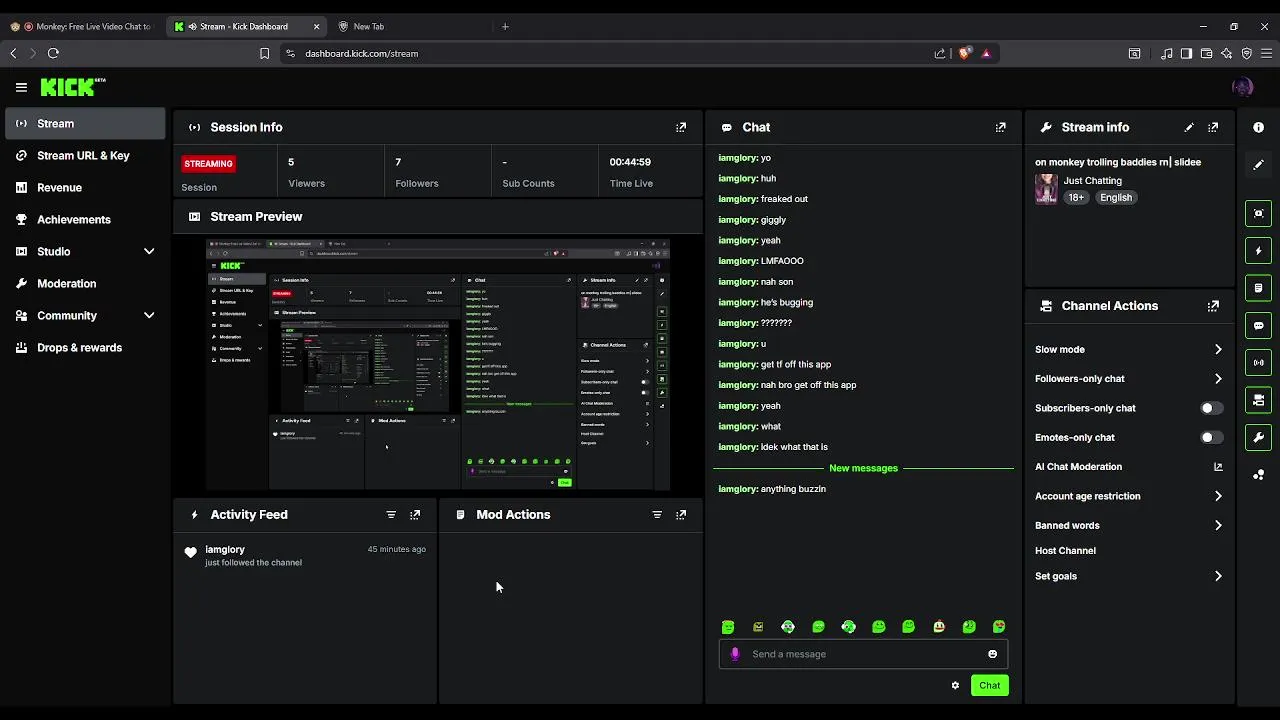The width and height of the screenshot is (1280, 720).
Task: Click the share icon in the address bar
Action: pyautogui.click(x=940, y=53)
